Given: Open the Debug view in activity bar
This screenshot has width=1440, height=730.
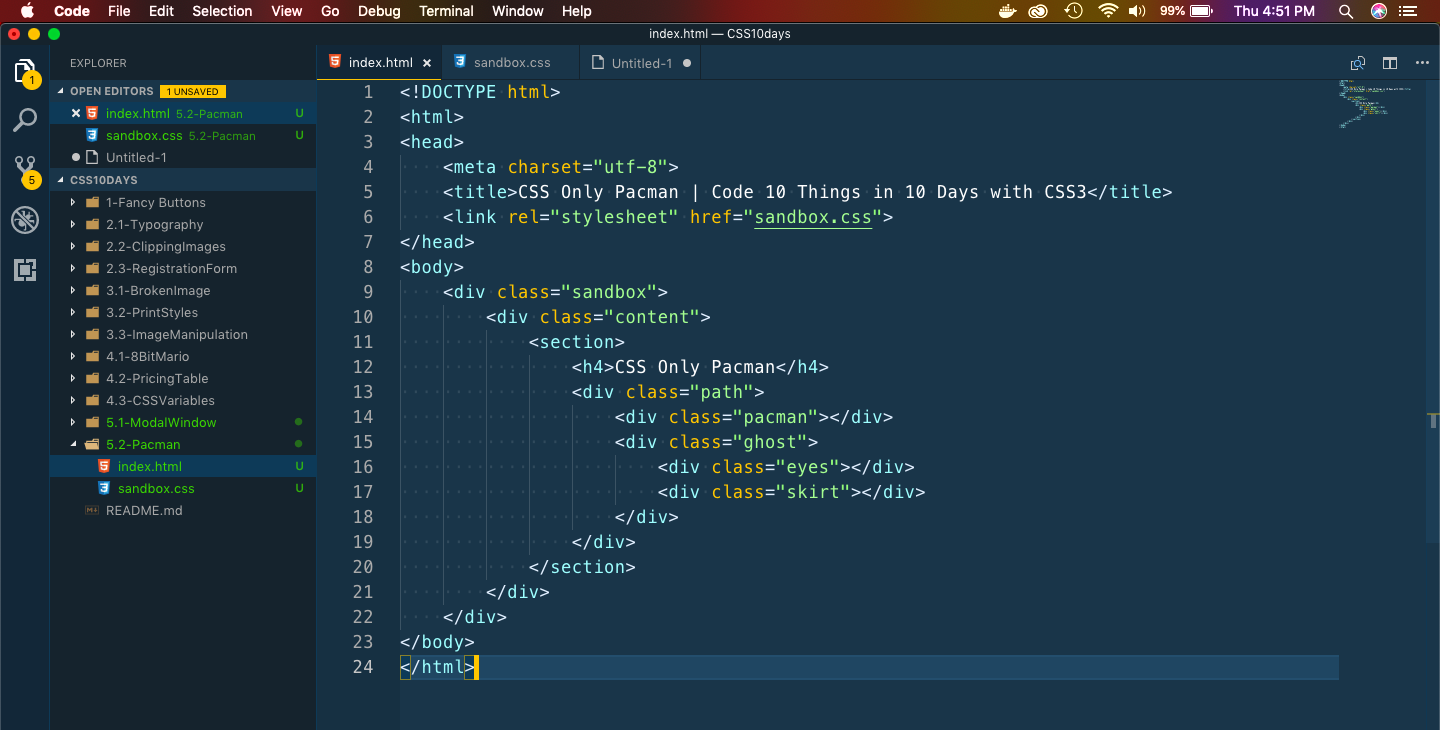Looking at the screenshot, I should coord(25,220).
